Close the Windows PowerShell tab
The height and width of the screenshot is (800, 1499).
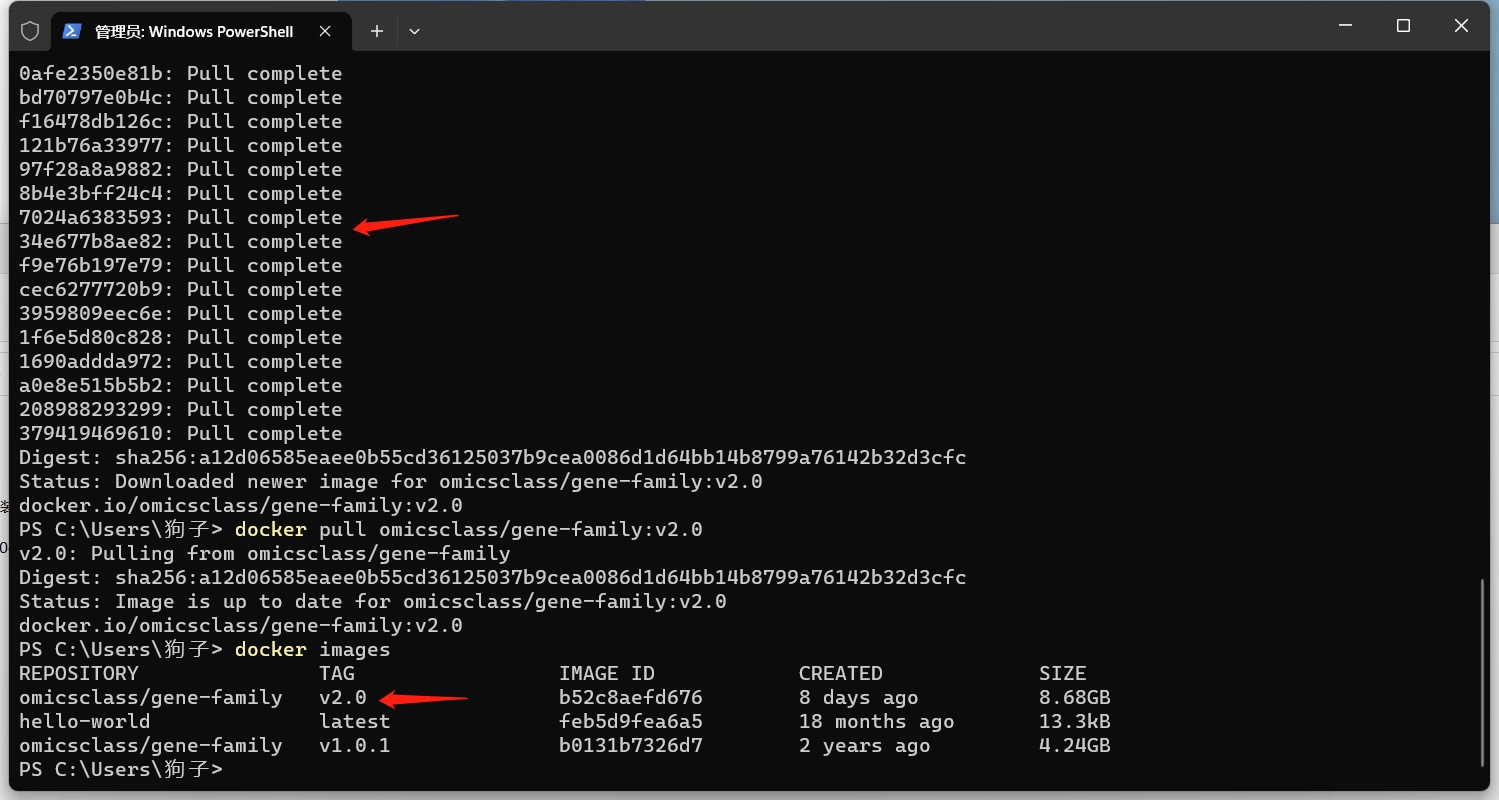coord(325,31)
